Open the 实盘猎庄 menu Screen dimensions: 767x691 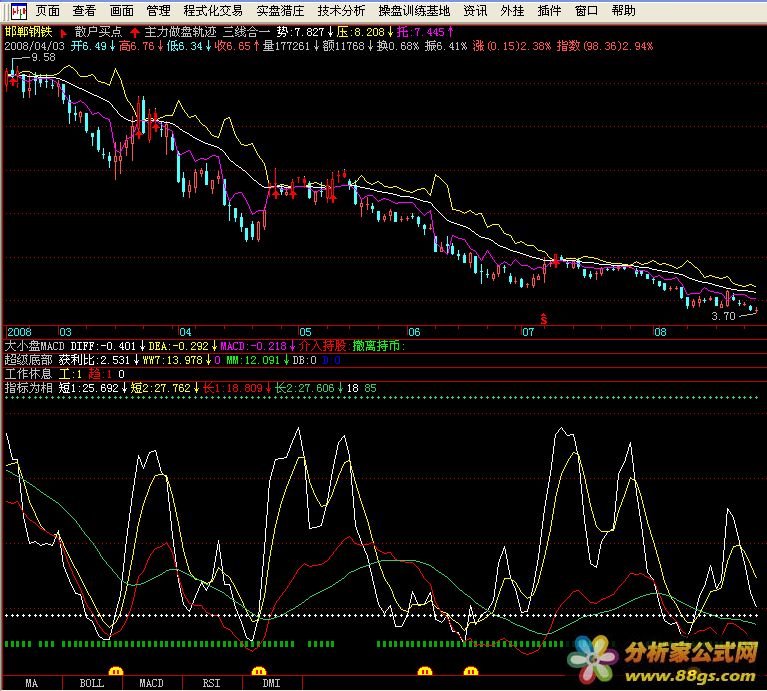280,11
